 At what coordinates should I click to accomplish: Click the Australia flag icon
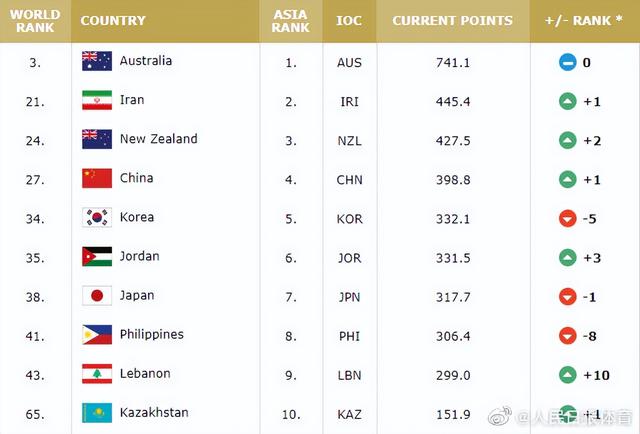[x=97, y=61]
